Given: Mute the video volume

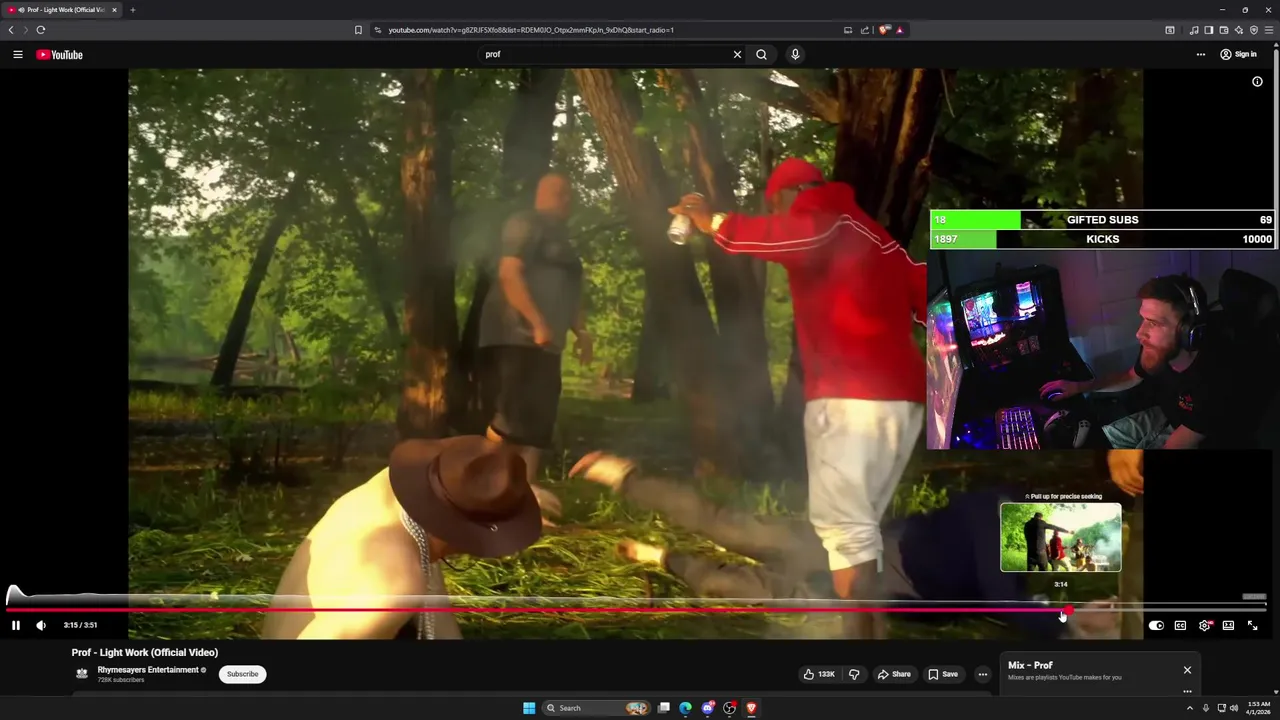Looking at the screenshot, I should point(41,625).
